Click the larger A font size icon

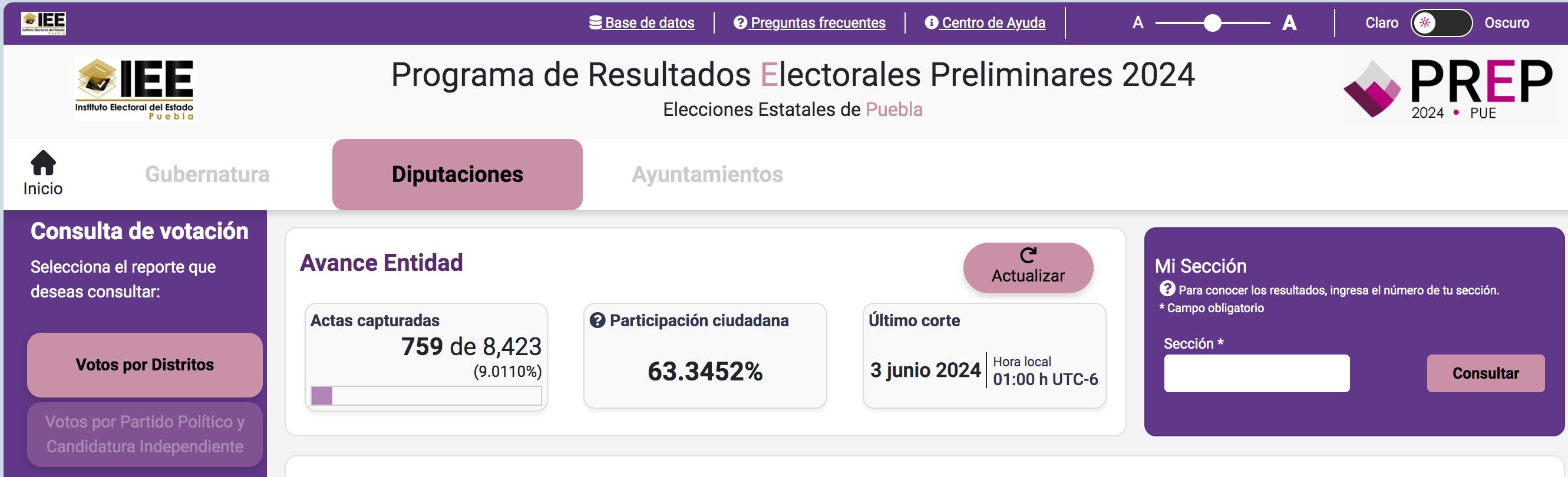point(1289,23)
